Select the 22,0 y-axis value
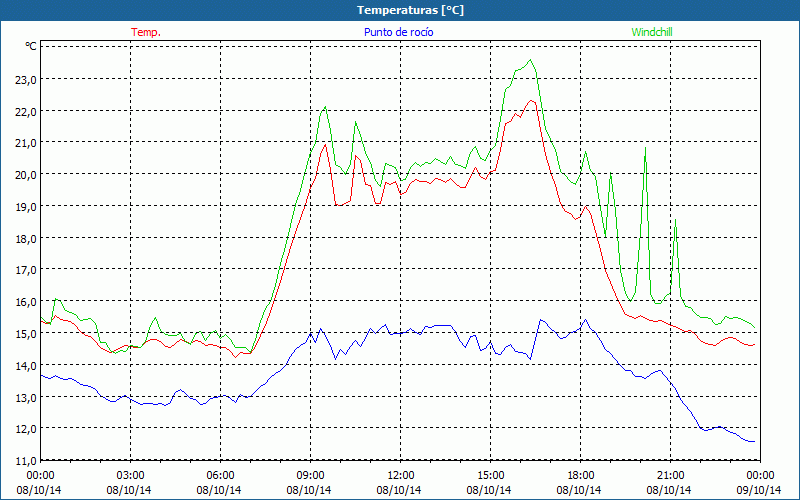This screenshot has height=500, width=800. pos(26,111)
